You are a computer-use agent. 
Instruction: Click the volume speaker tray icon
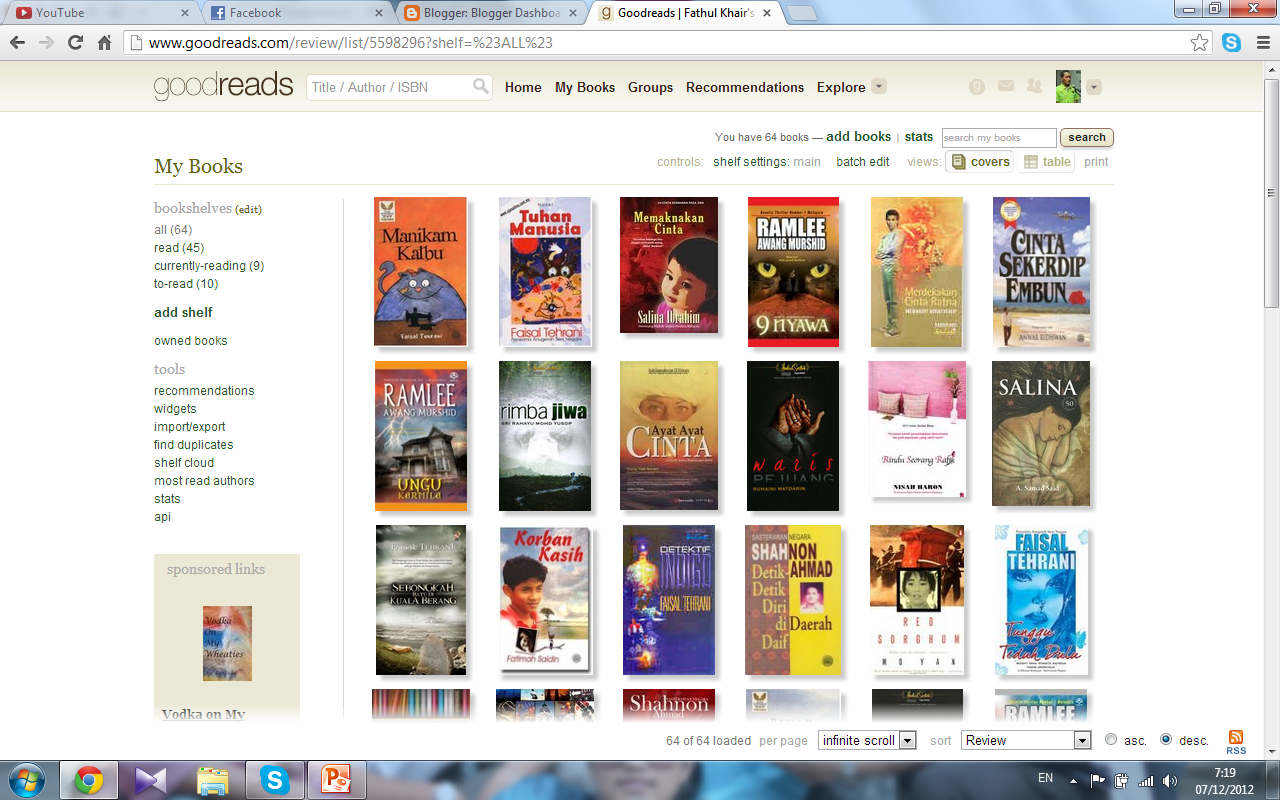[1169, 780]
